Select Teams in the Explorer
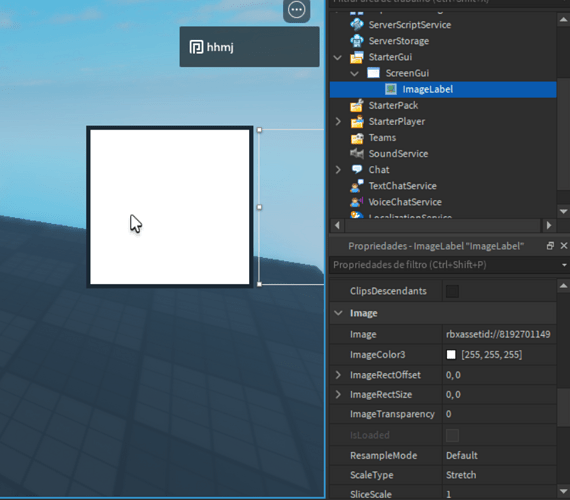 [382, 138]
